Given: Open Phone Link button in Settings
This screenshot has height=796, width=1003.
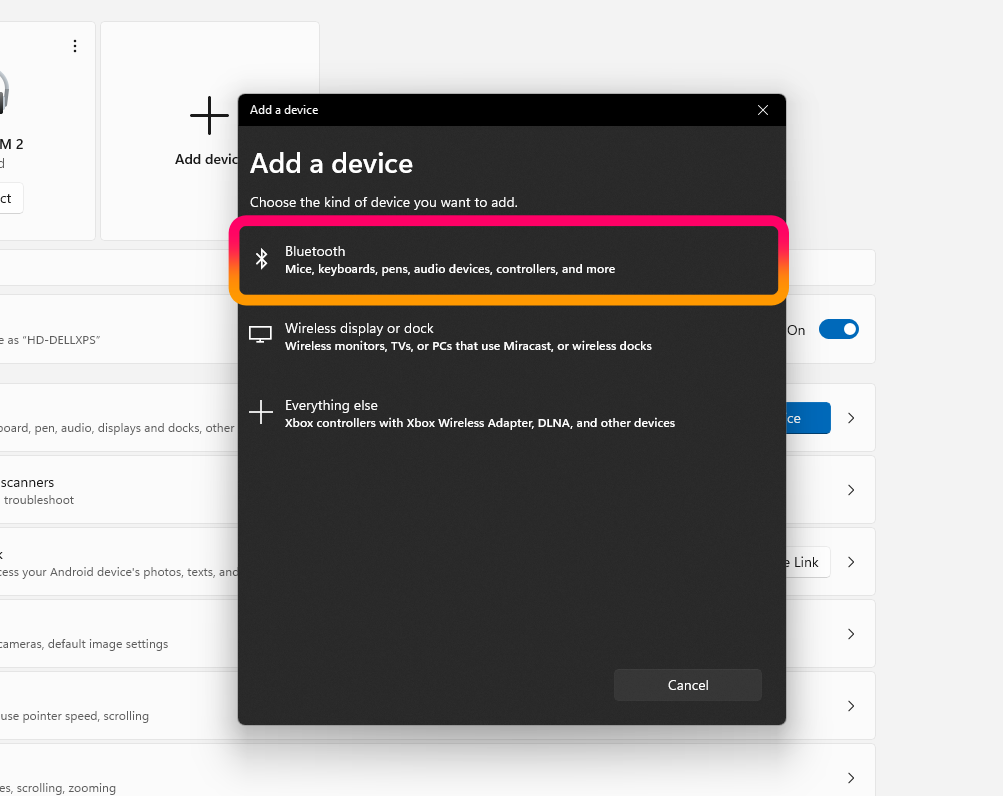Looking at the screenshot, I should 809,562.
